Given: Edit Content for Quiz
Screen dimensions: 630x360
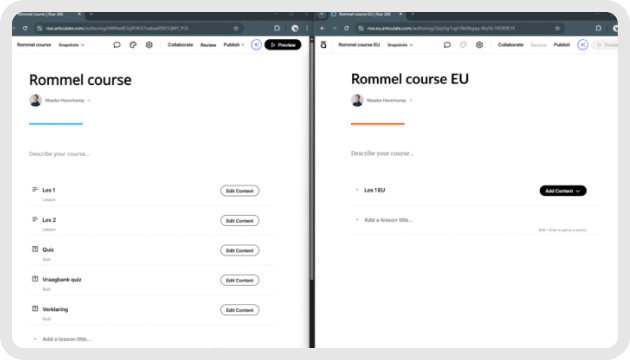Looking at the screenshot, I should [239, 250].
